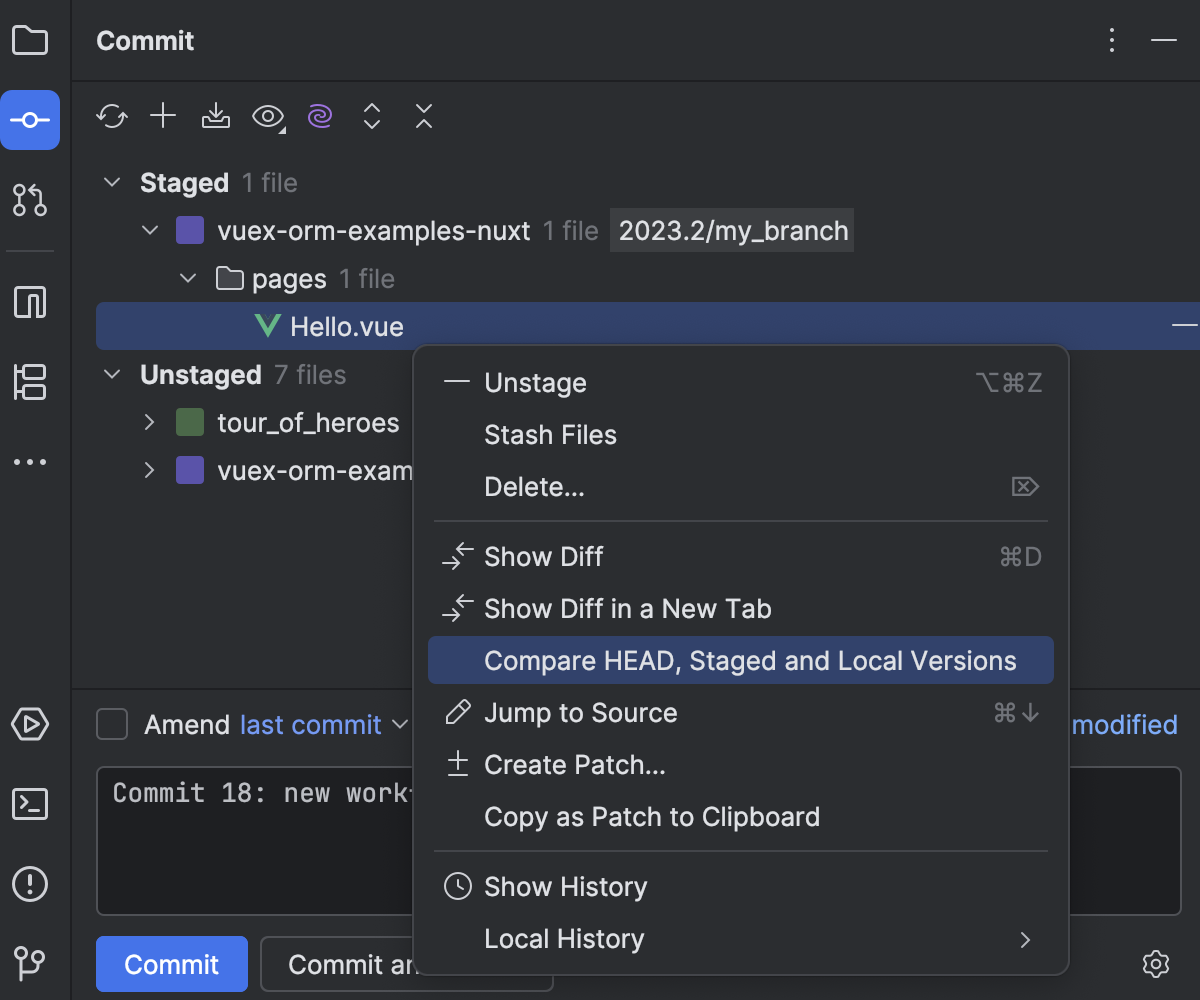Viewport: 1200px width, 1000px height.
Task: Click the blue Commit button
Action: pos(171,964)
